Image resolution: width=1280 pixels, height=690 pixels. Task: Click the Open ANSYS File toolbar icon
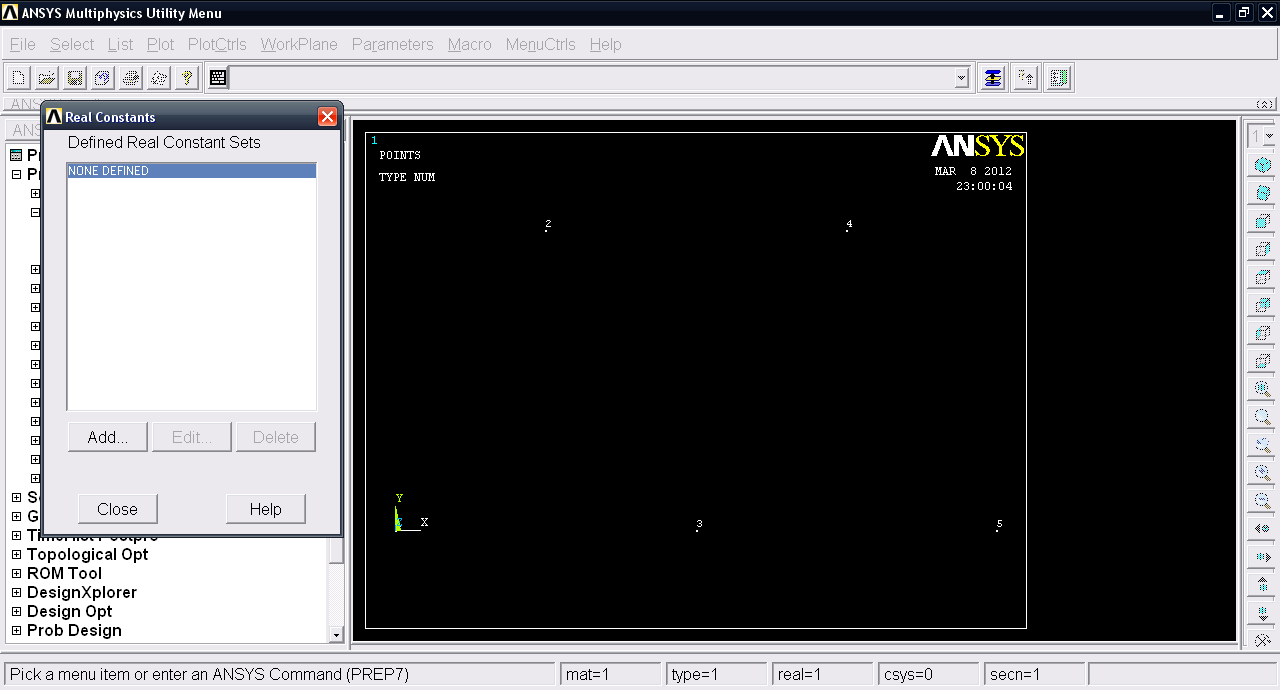46,77
